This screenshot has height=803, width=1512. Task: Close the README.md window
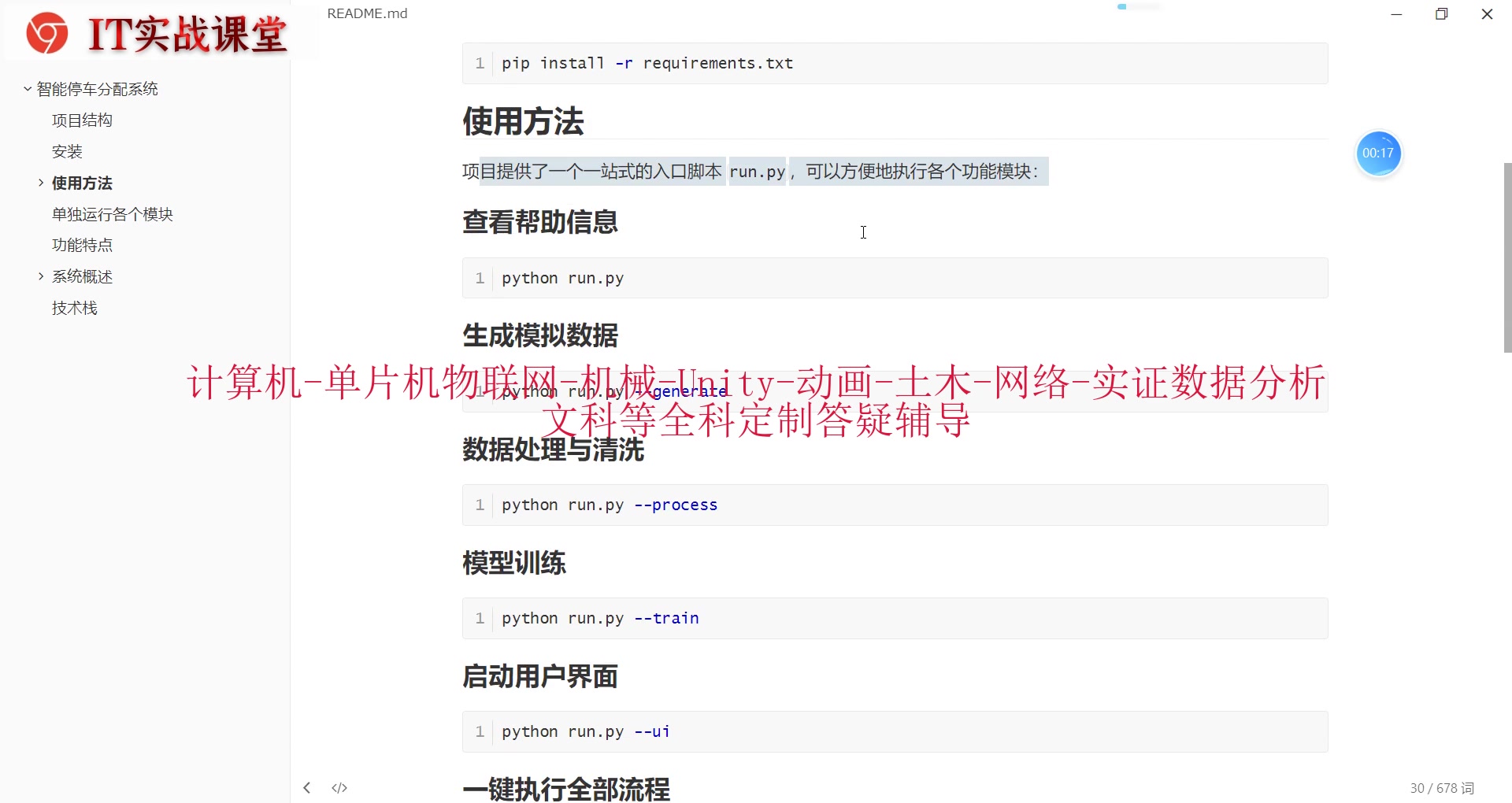[x=1487, y=14]
